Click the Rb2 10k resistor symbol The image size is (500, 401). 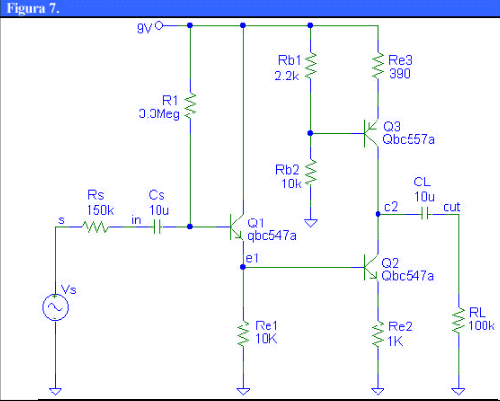[310, 173]
